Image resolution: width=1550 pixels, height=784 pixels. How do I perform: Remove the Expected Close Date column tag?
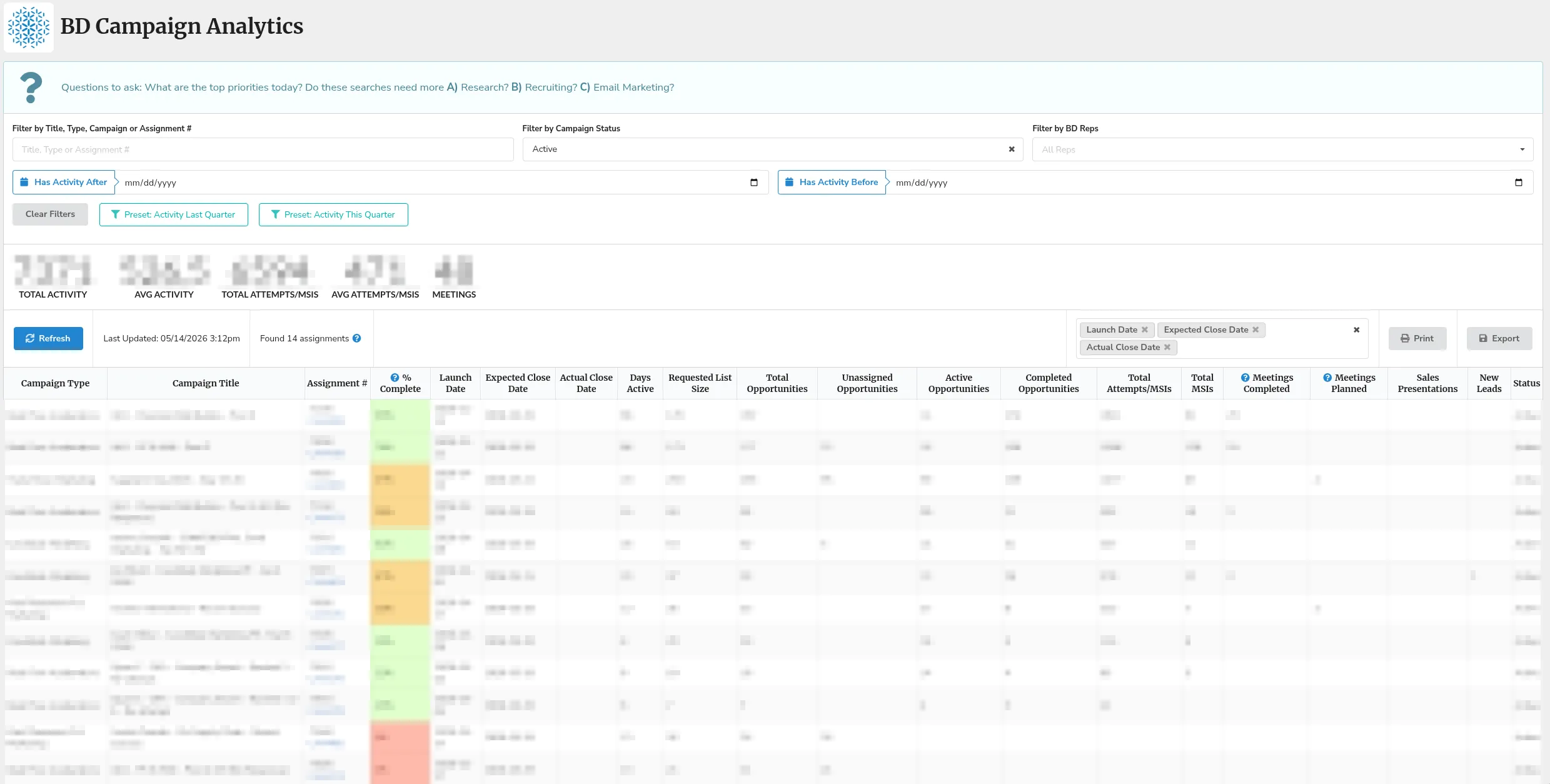1256,329
